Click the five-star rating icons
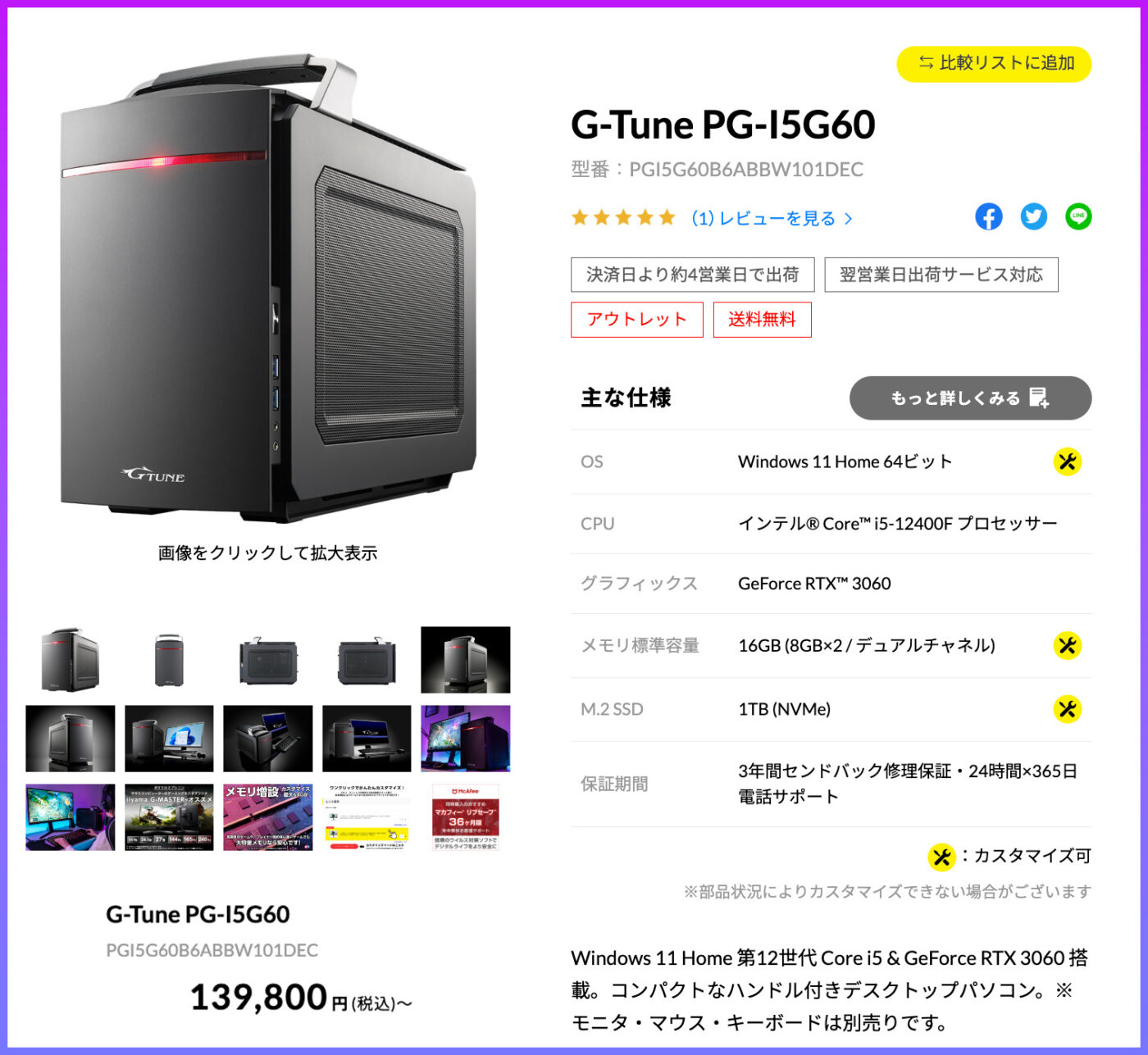Image resolution: width=1148 pixels, height=1055 pixels. click(x=623, y=218)
